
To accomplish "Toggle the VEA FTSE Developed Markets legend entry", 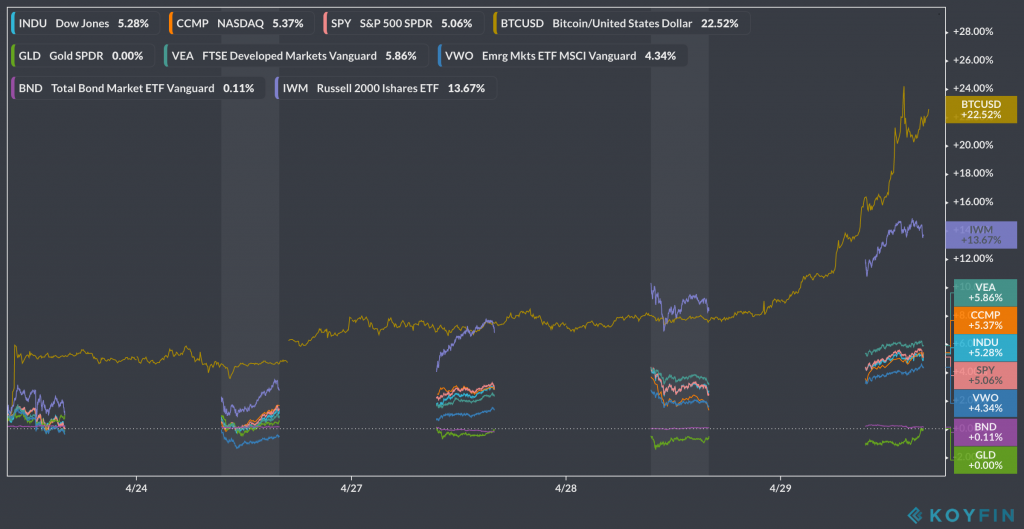I will point(294,56).
